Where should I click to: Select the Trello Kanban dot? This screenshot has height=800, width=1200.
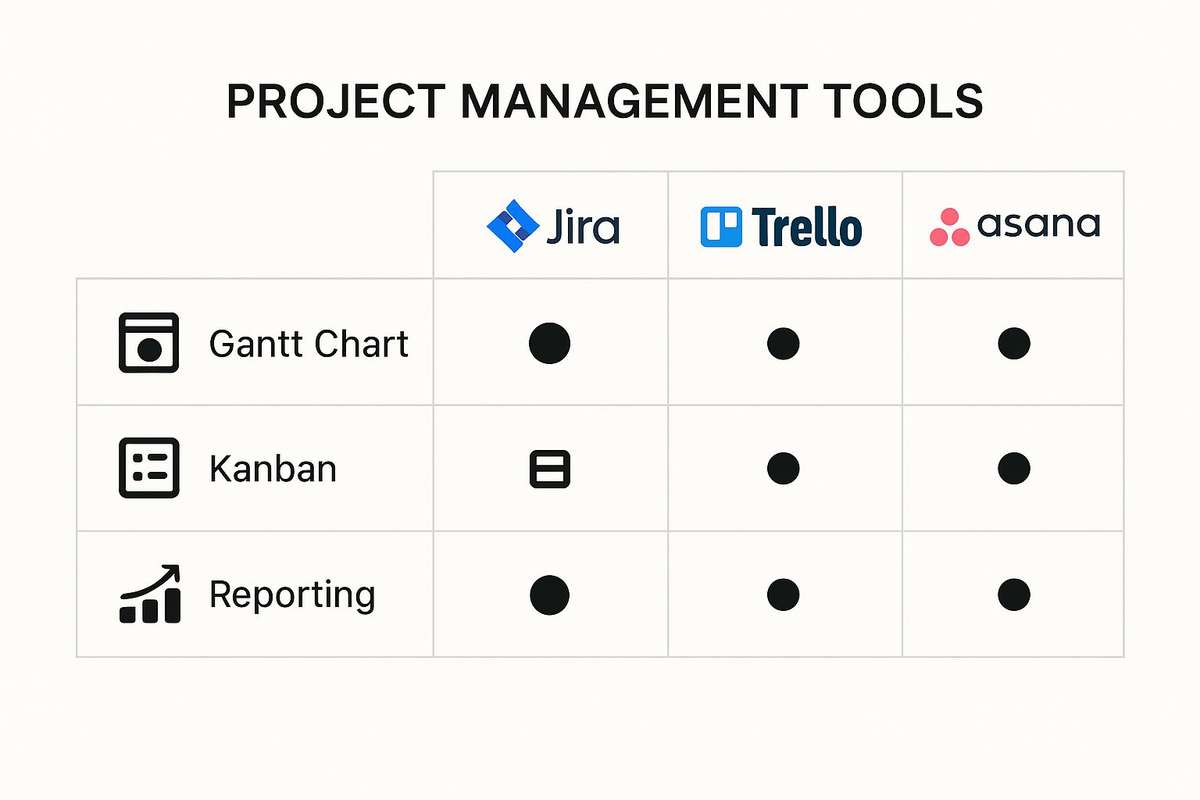[783, 468]
